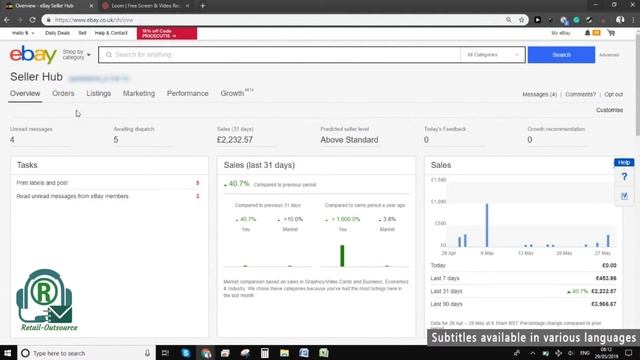Click the Above Standard seller level
The height and width of the screenshot is (360, 640).
pyautogui.click(x=349, y=140)
